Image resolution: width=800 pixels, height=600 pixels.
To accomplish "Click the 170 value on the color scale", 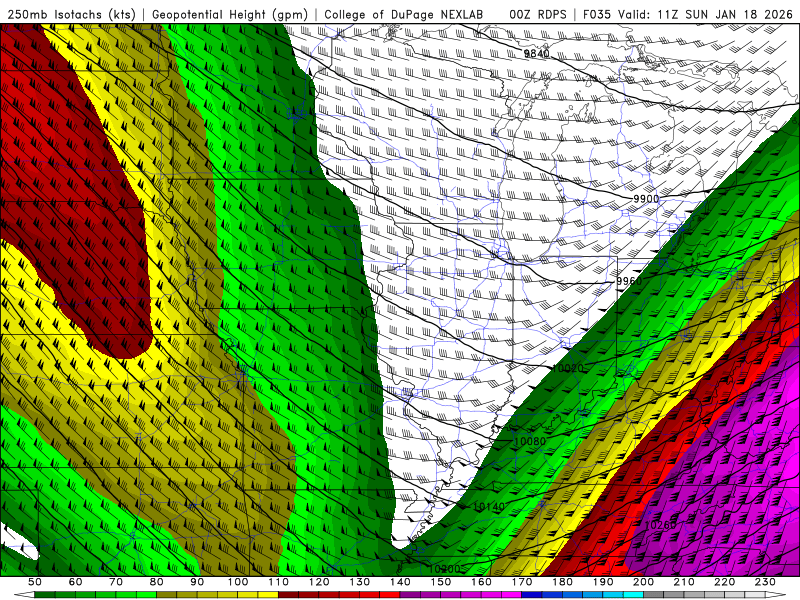I will (522, 582).
